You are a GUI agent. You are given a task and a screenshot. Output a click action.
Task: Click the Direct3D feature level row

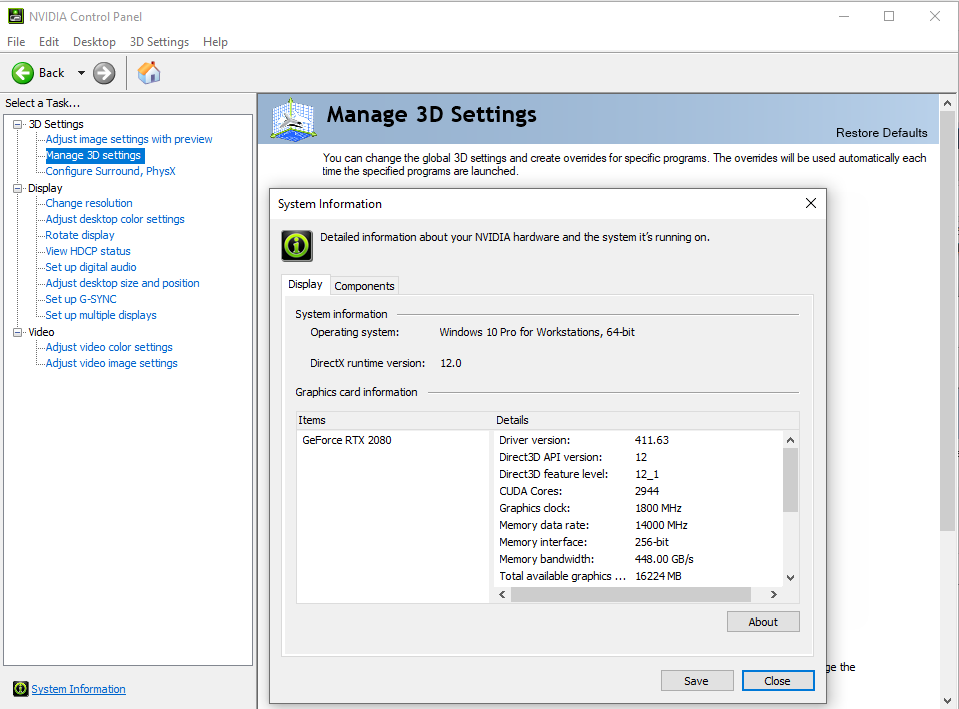(x=638, y=474)
